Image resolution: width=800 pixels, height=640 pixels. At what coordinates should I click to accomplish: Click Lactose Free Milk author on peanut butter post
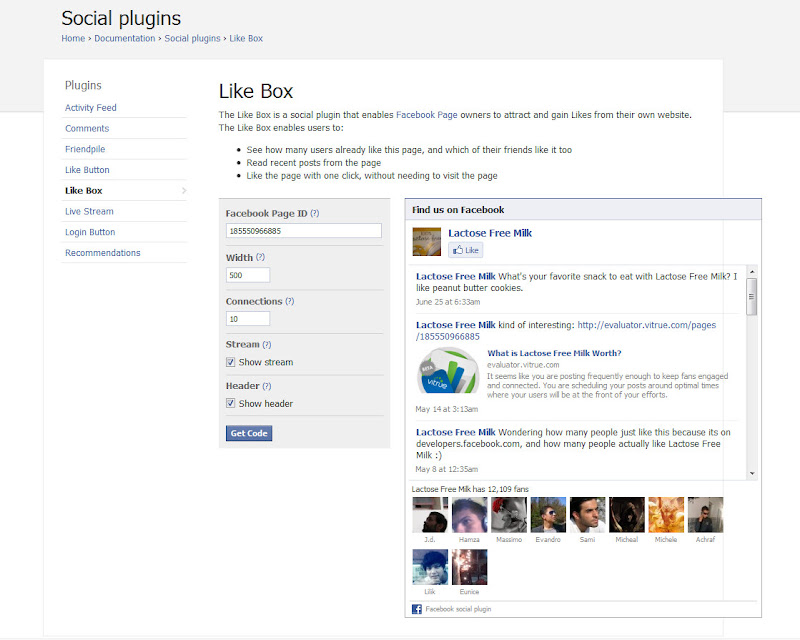(456, 276)
